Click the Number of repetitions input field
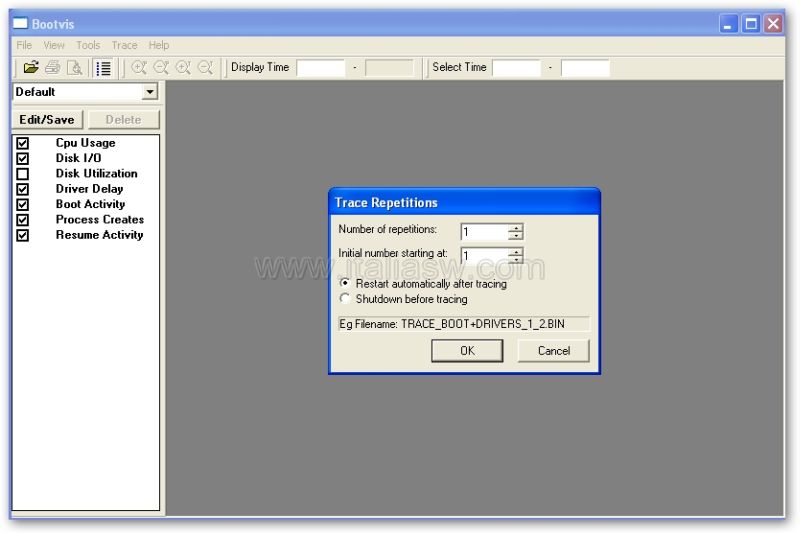Viewport: 800px width, 533px height. click(x=485, y=232)
